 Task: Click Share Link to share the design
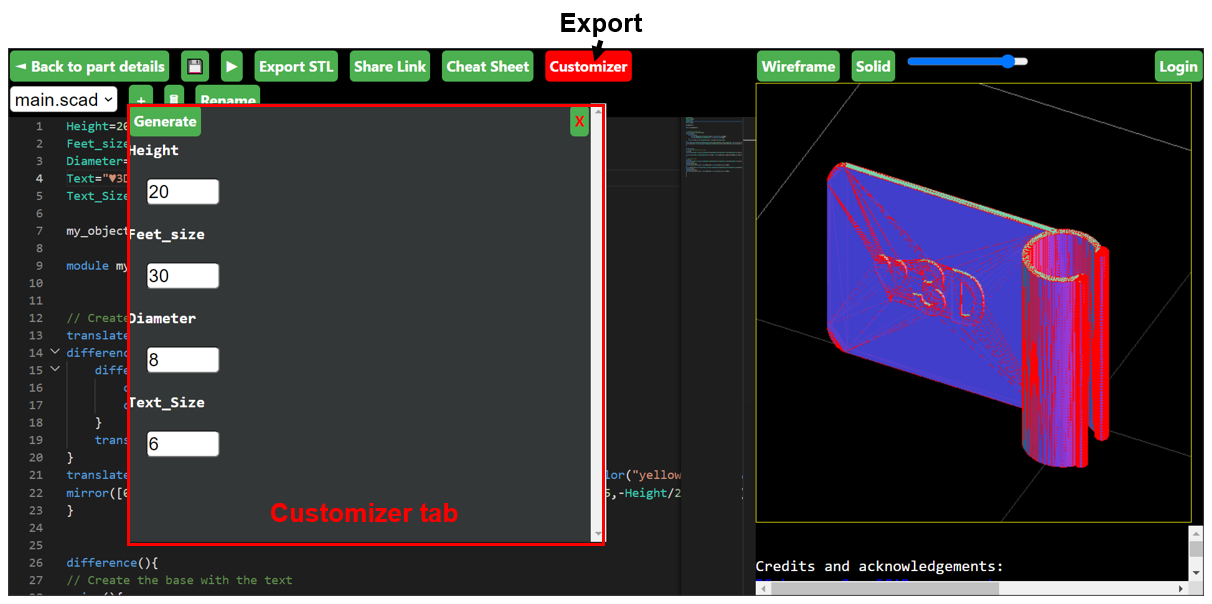point(389,66)
